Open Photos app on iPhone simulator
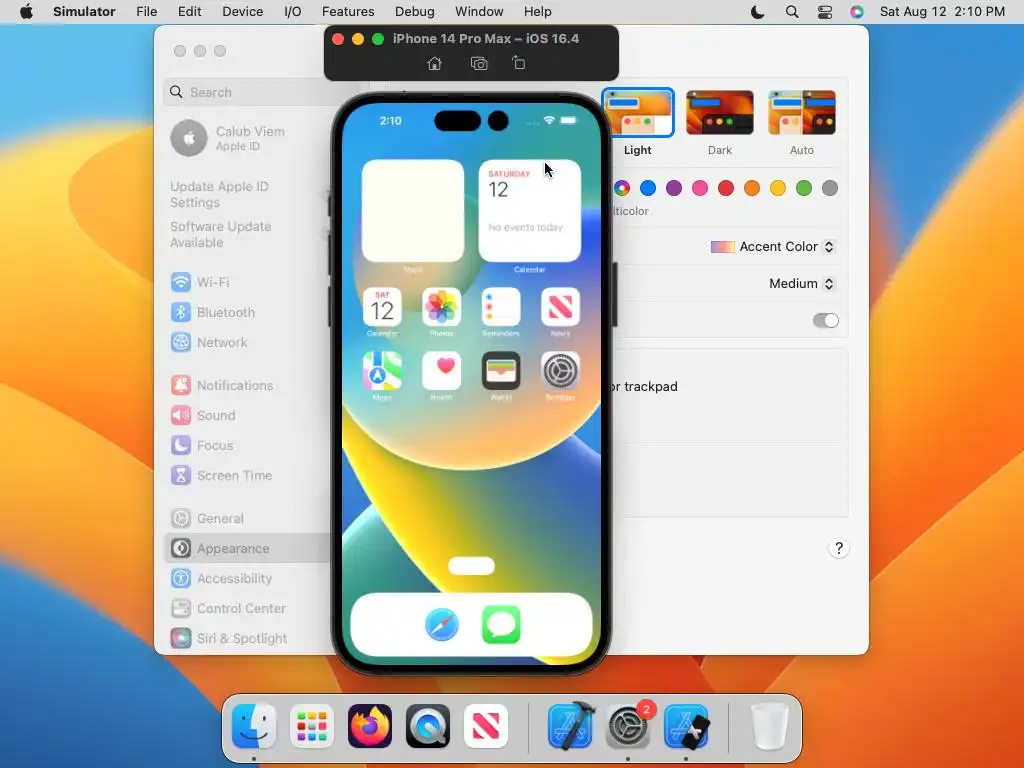The height and width of the screenshot is (768, 1024). [441, 307]
